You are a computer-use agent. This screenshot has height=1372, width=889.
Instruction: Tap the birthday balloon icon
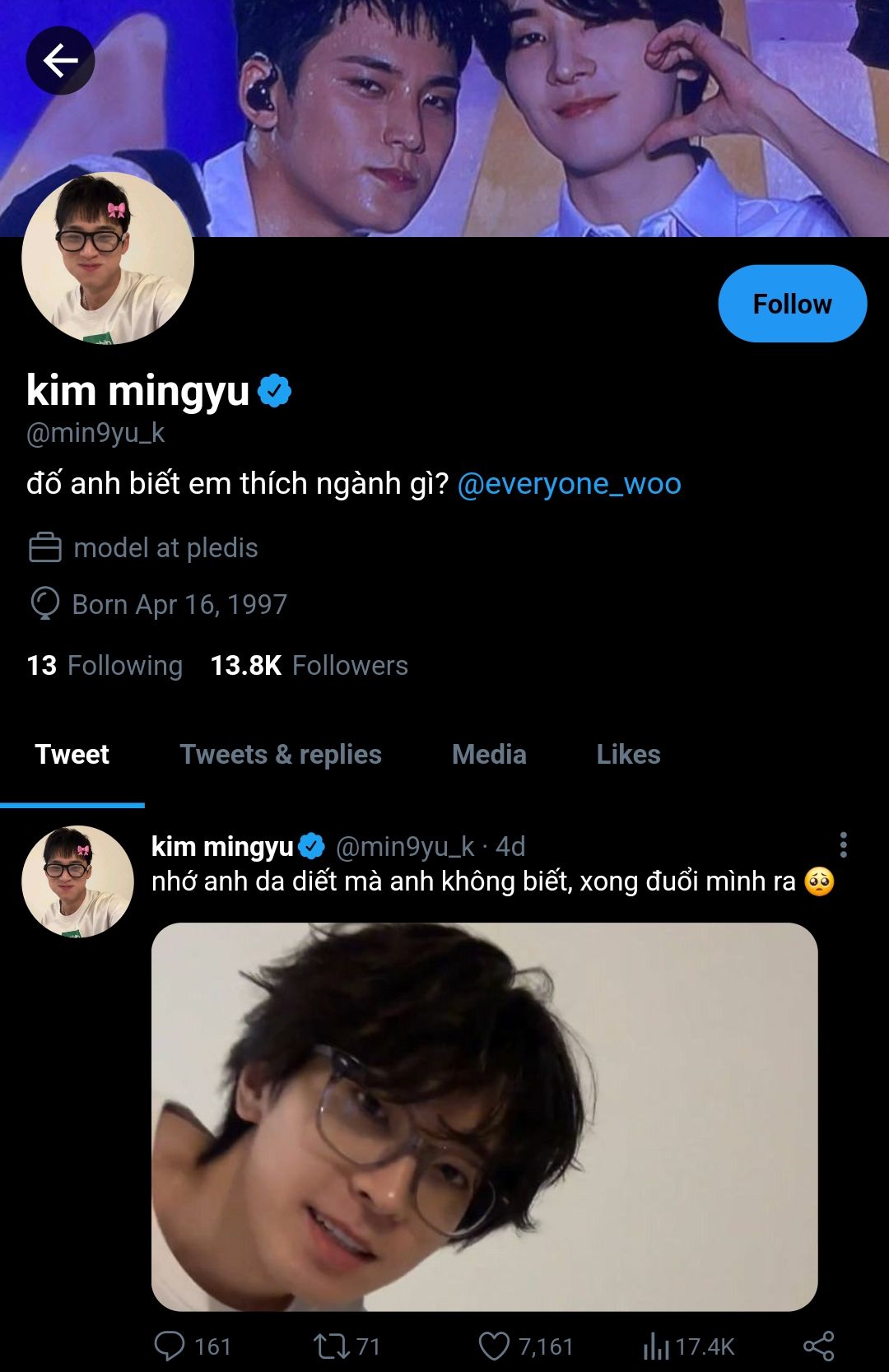45,603
